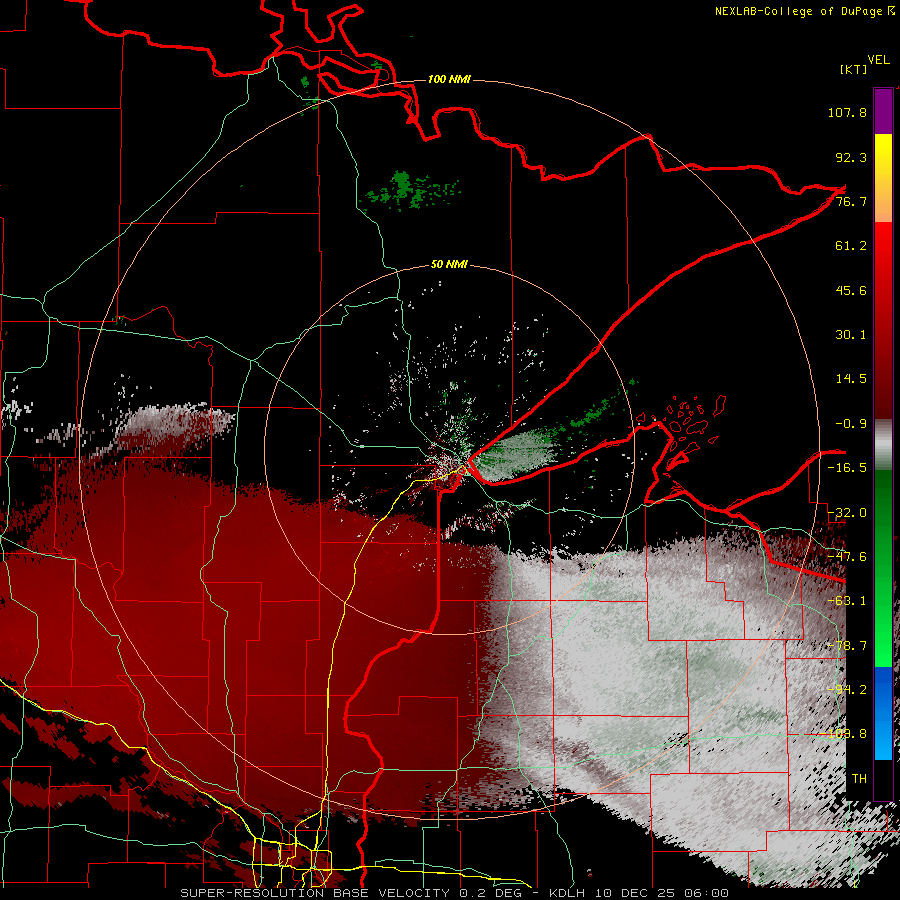Screen dimensions: 900x900
Task: Select the 14.5 velocity scale value
Action: click(851, 379)
